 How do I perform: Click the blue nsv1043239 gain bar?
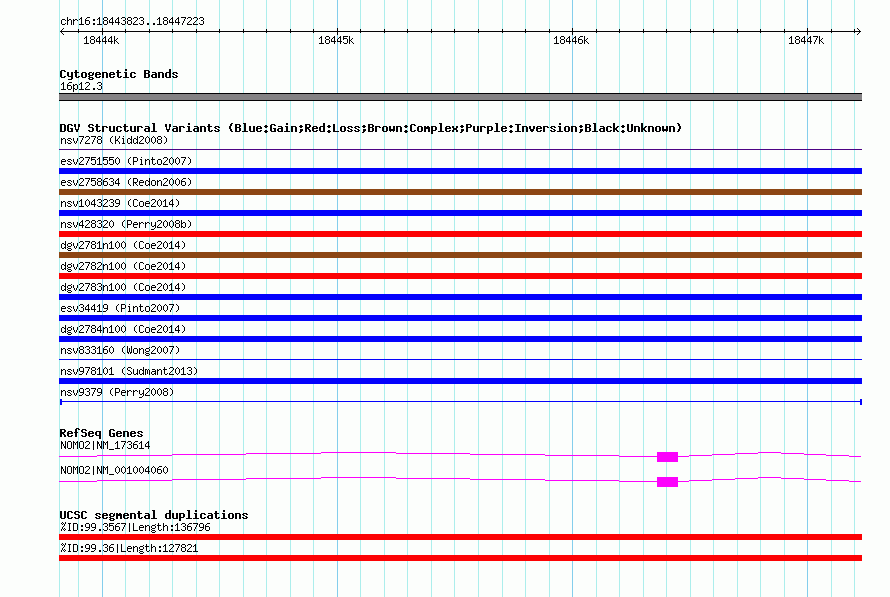pyautogui.click(x=460, y=213)
